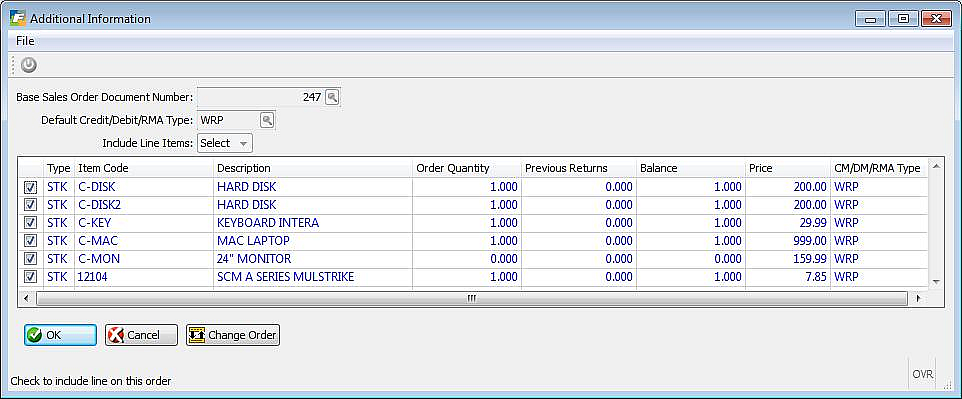Select the C-KEY item code cell

[x=144, y=223]
